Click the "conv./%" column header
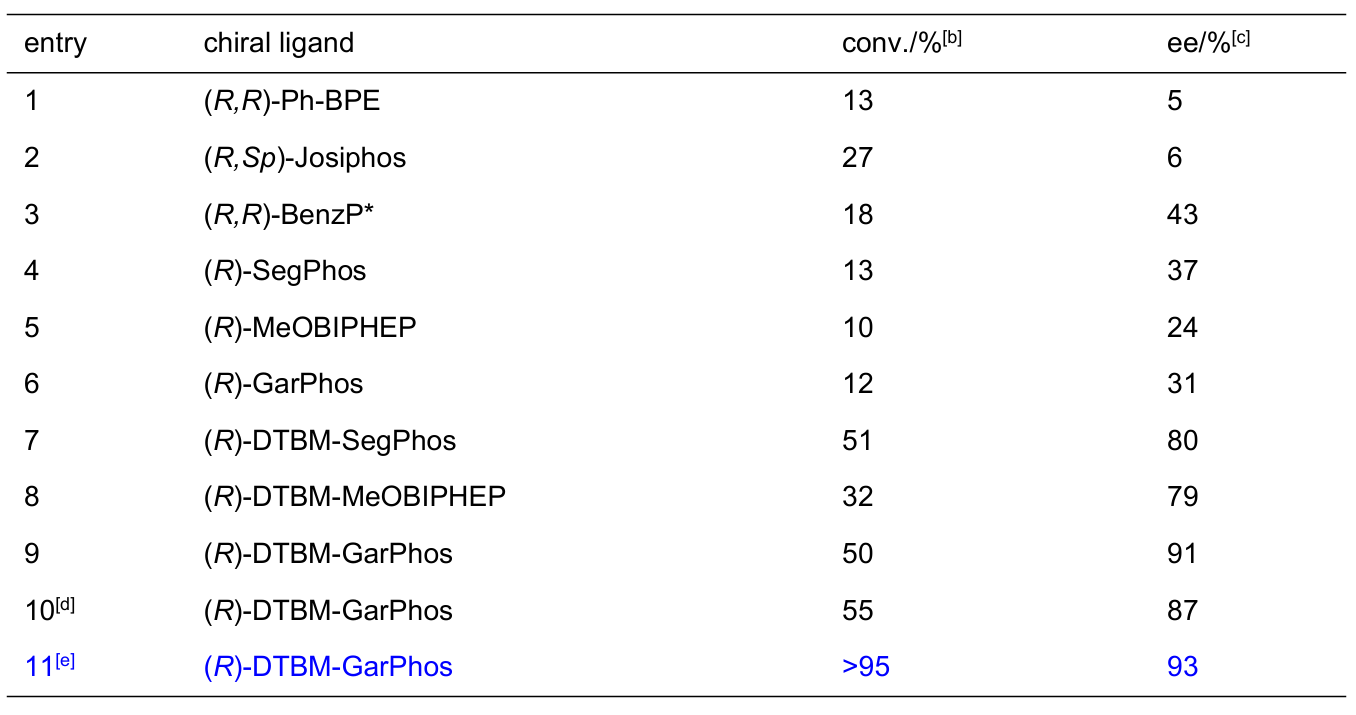Screen dimensions: 1356x715 (x=901, y=43)
